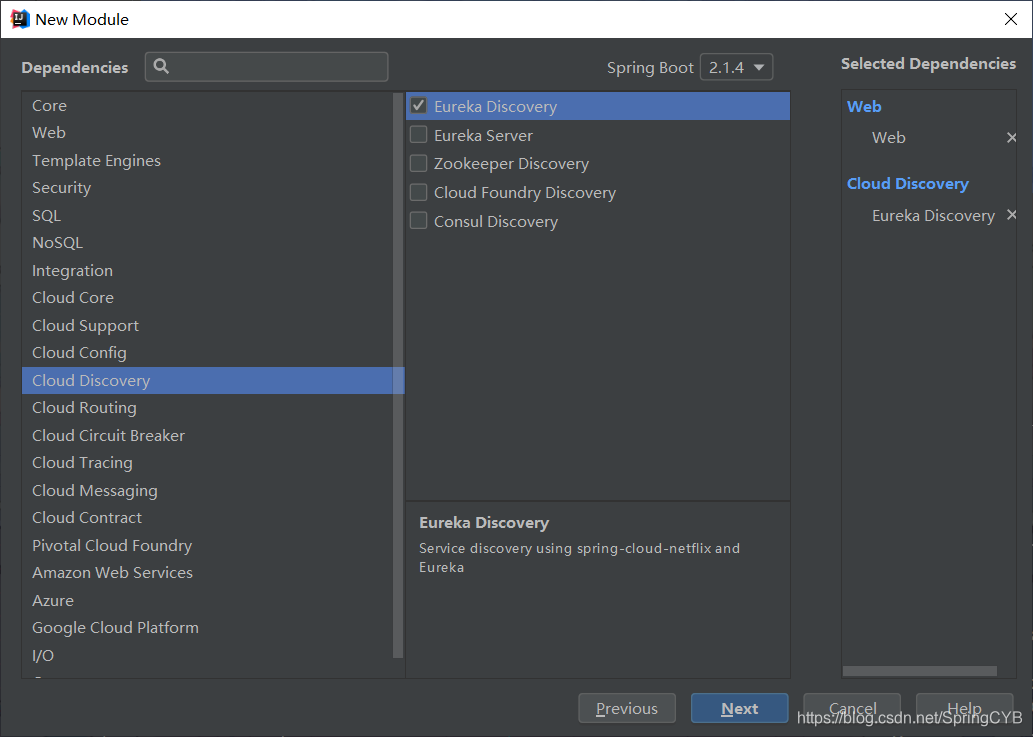Choose the NoSQL category
The height and width of the screenshot is (737, 1033).
(x=207, y=243)
